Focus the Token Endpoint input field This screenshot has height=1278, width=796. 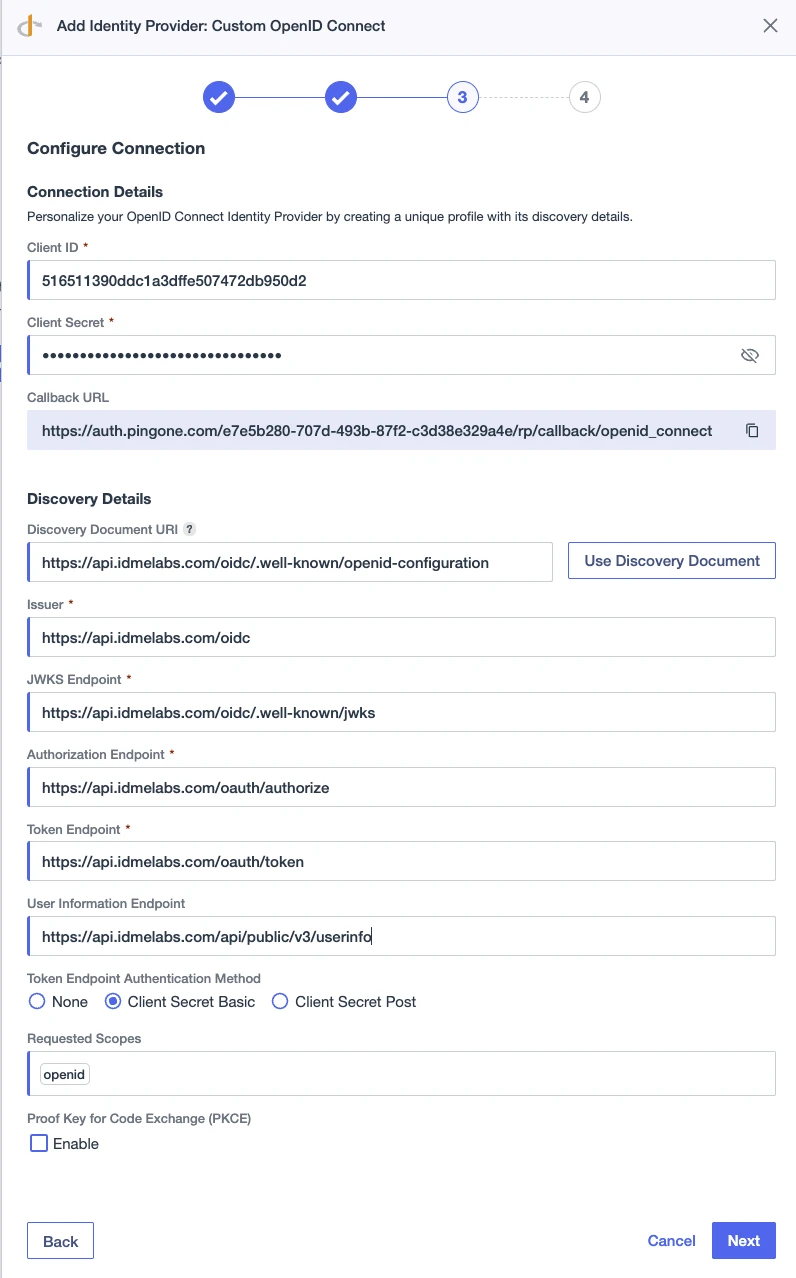(400, 861)
